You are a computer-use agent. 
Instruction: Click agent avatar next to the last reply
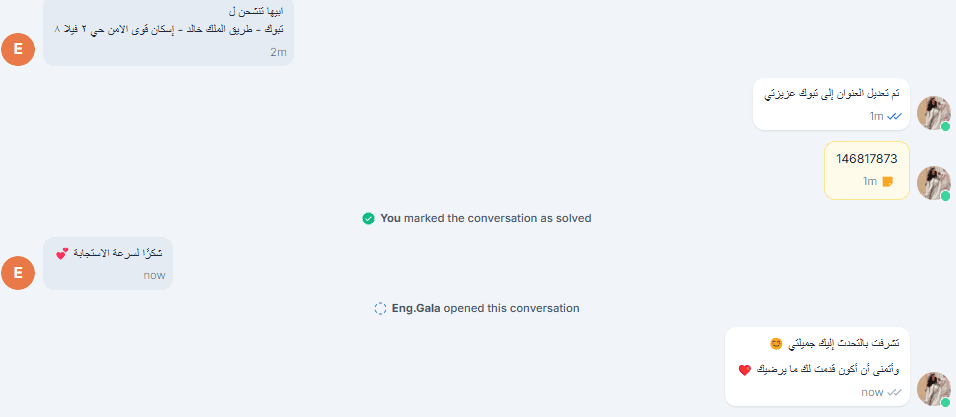[x=933, y=388]
